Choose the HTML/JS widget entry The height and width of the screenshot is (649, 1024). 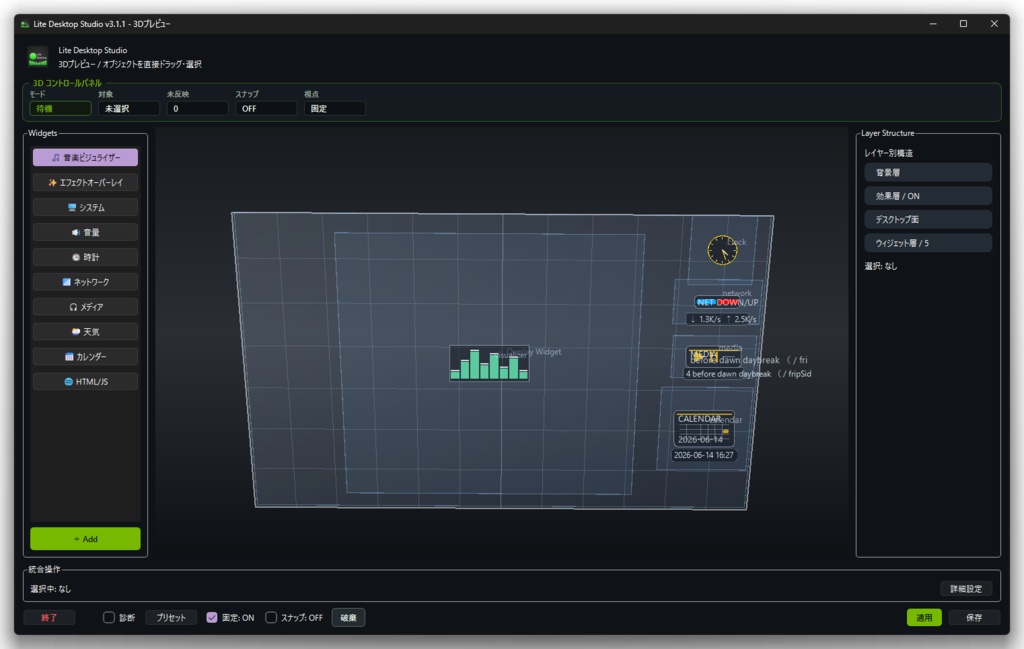pos(86,381)
